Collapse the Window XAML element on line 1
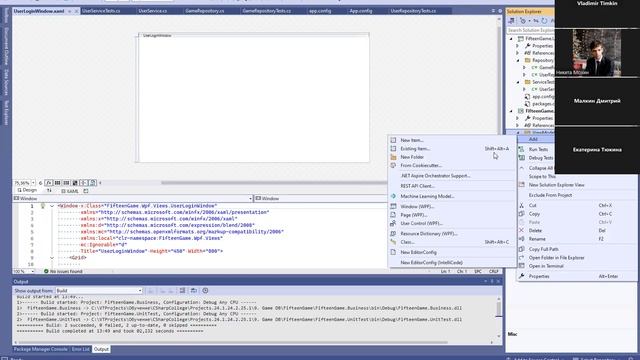Image resolution: width=640 pixels, height=360 pixels. [x=52, y=206]
